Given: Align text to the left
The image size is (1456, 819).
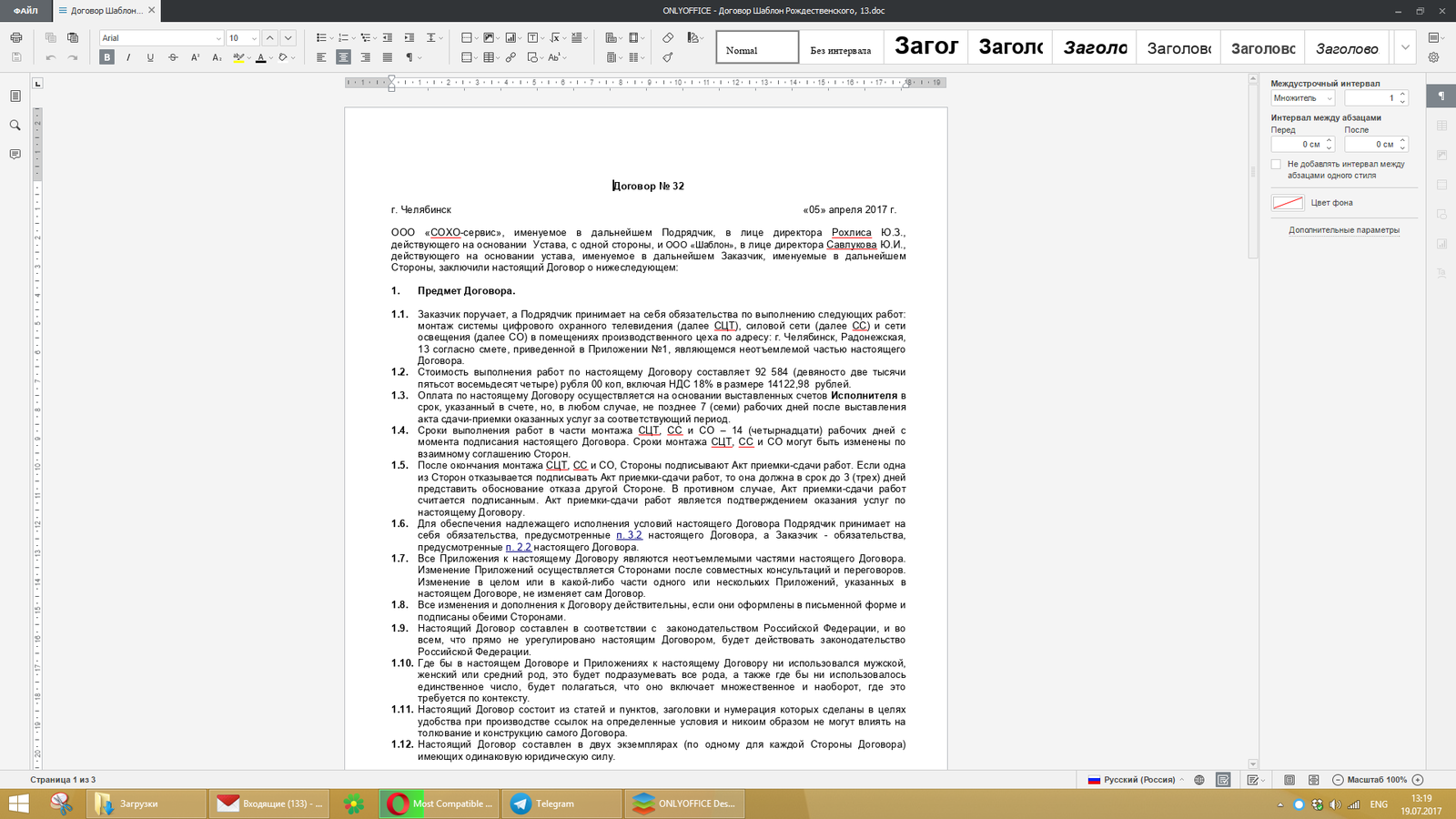Looking at the screenshot, I should 321,57.
